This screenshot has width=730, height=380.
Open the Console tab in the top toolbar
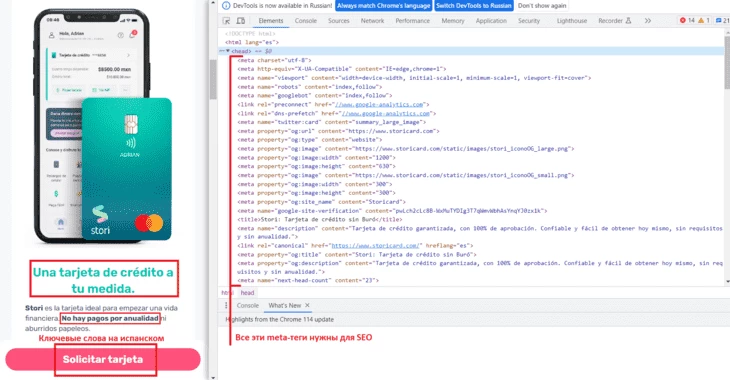[306, 21]
